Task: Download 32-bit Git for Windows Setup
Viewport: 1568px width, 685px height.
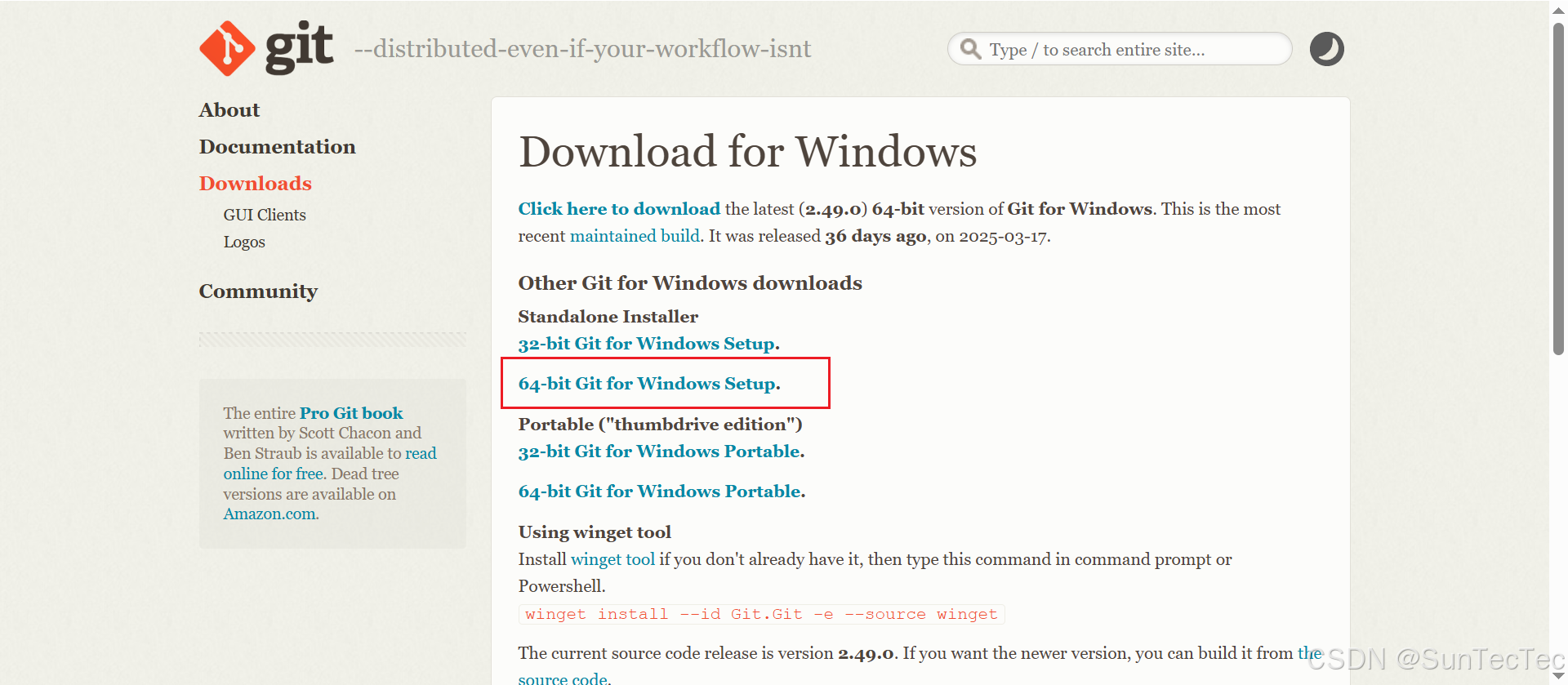Action: [x=647, y=344]
